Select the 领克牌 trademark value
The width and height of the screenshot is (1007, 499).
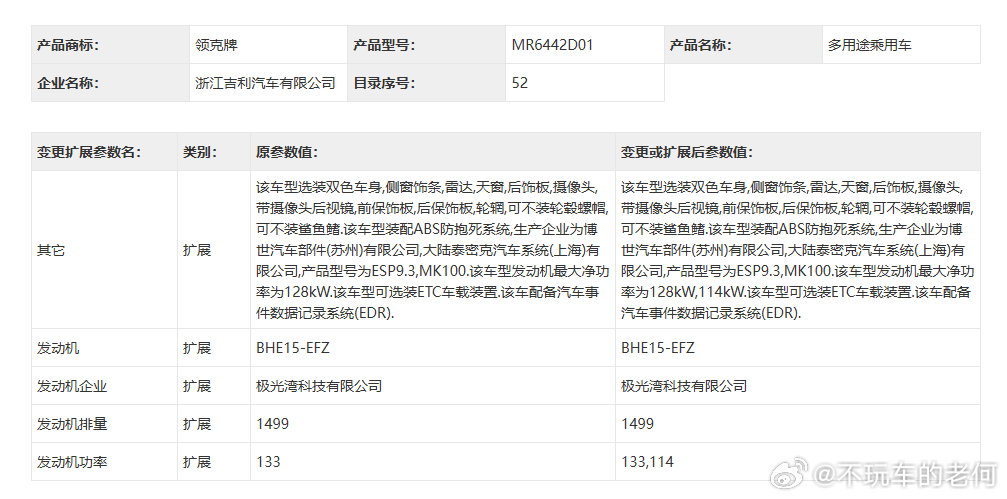point(216,45)
